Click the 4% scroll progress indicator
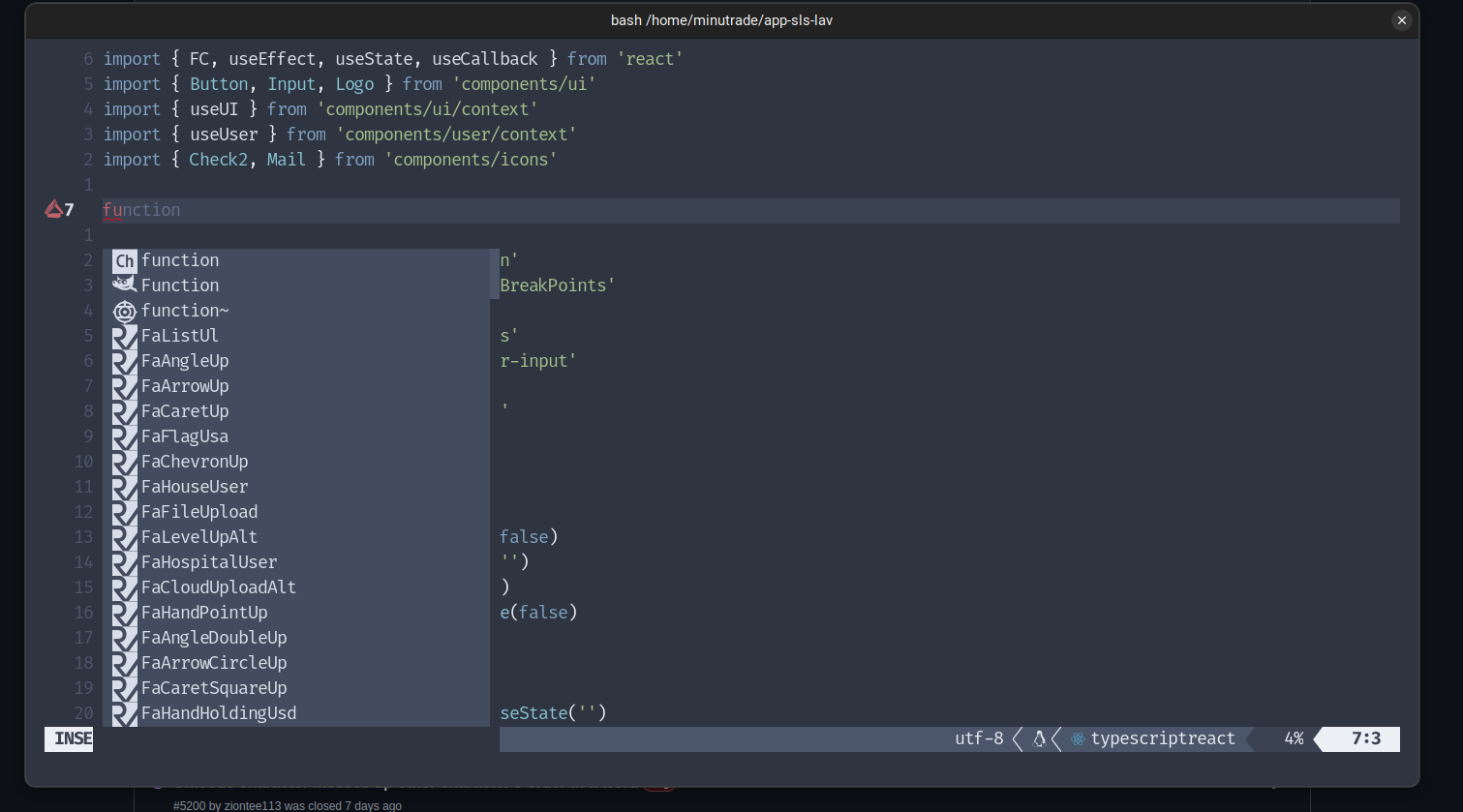This screenshot has width=1463, height=812. pyautogui.click(x=1295, y=738)
